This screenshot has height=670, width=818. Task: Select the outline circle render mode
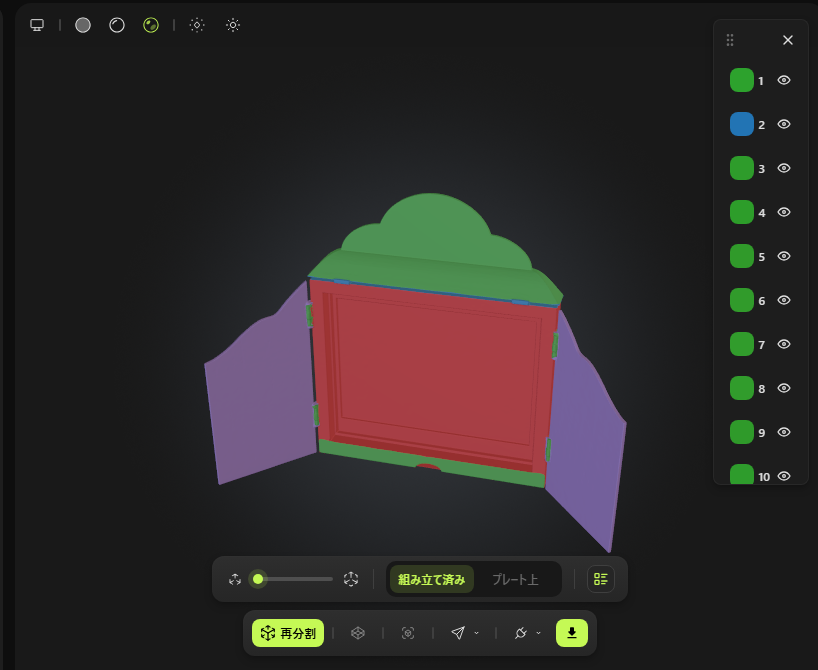[x=117, y=25]
